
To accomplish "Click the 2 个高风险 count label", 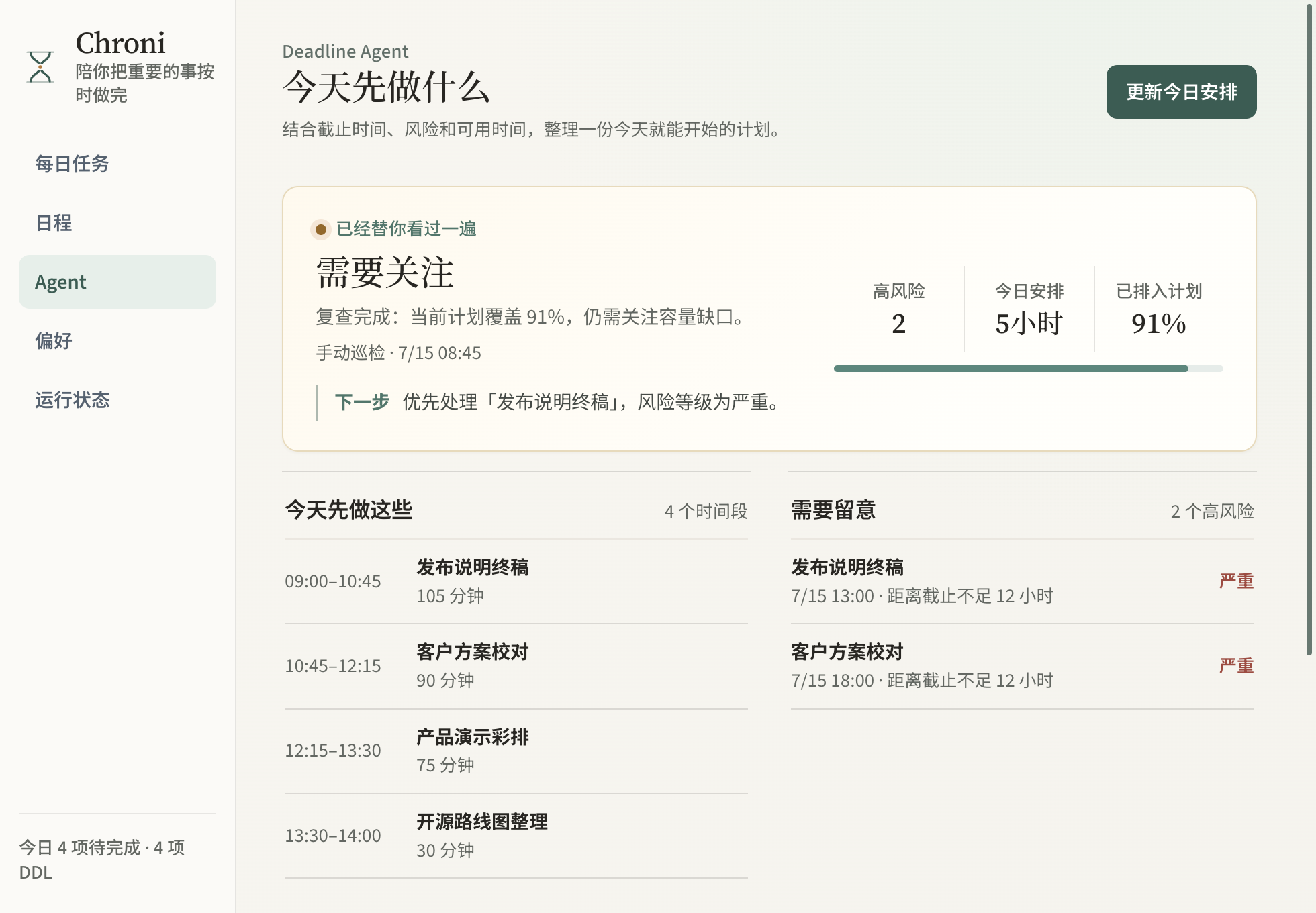I will point(1212,512).
